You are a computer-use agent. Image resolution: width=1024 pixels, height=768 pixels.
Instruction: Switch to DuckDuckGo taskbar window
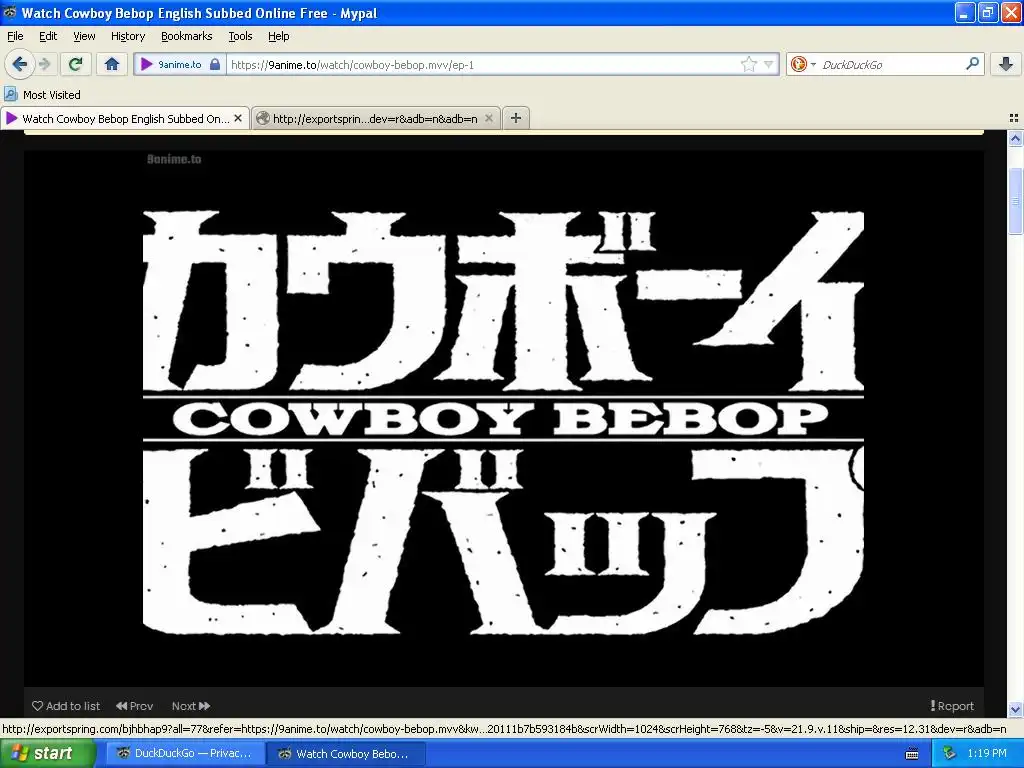point(185,754)
